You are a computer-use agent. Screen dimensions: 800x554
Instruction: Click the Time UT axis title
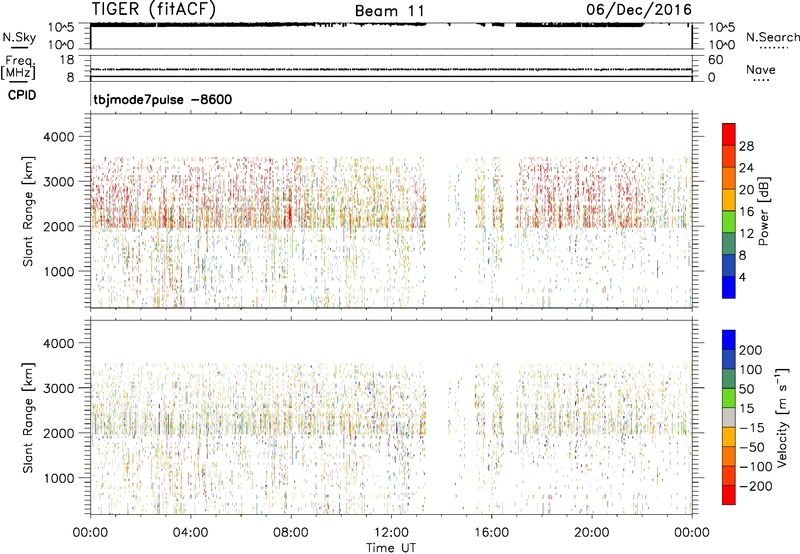pyautogui.click(x=391, y=548)
